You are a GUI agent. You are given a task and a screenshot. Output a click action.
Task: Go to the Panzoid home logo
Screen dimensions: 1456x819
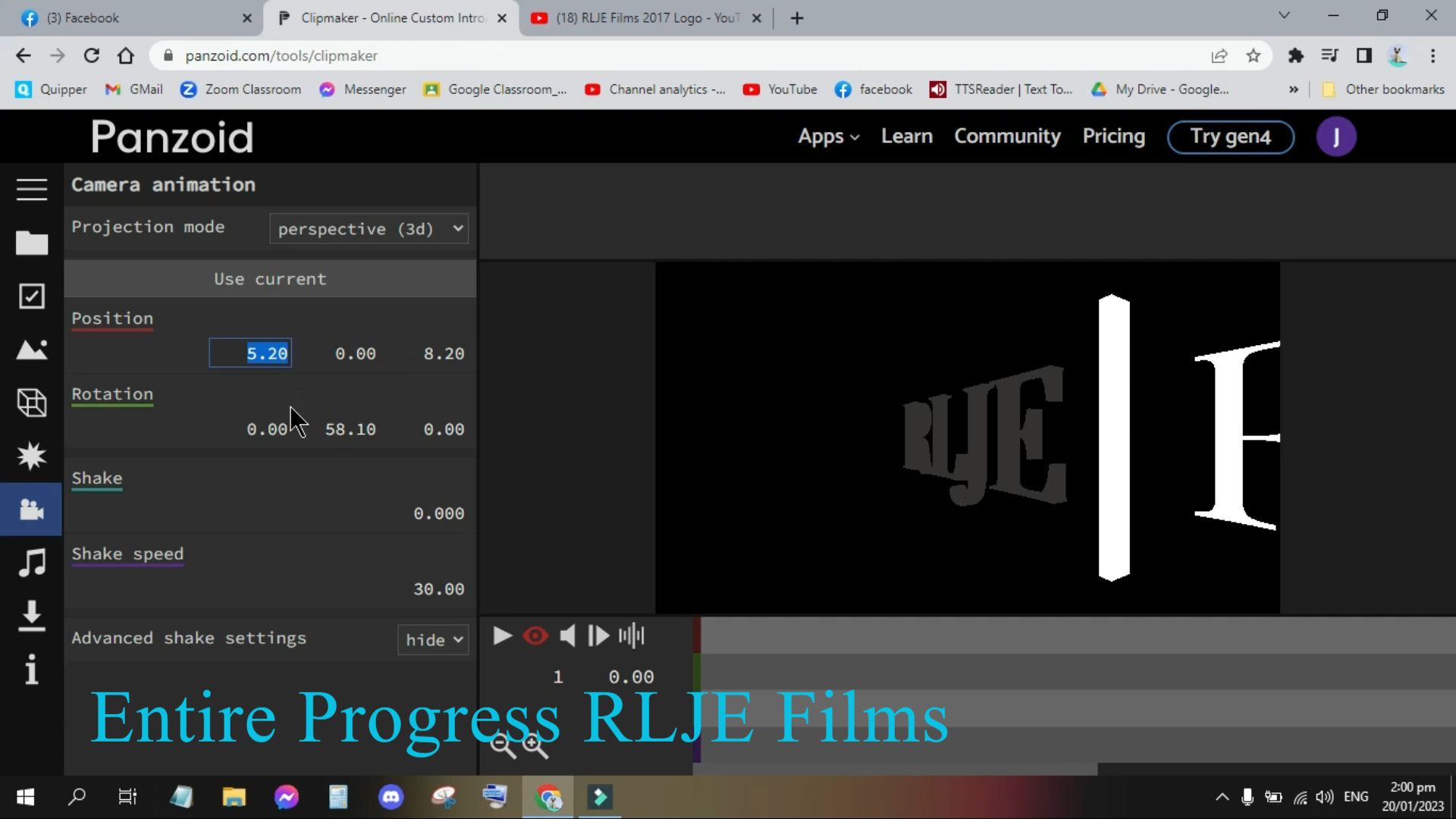172,136
